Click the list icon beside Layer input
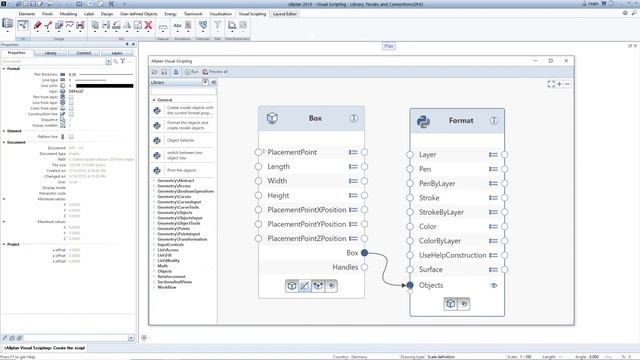 coord(493,155)
